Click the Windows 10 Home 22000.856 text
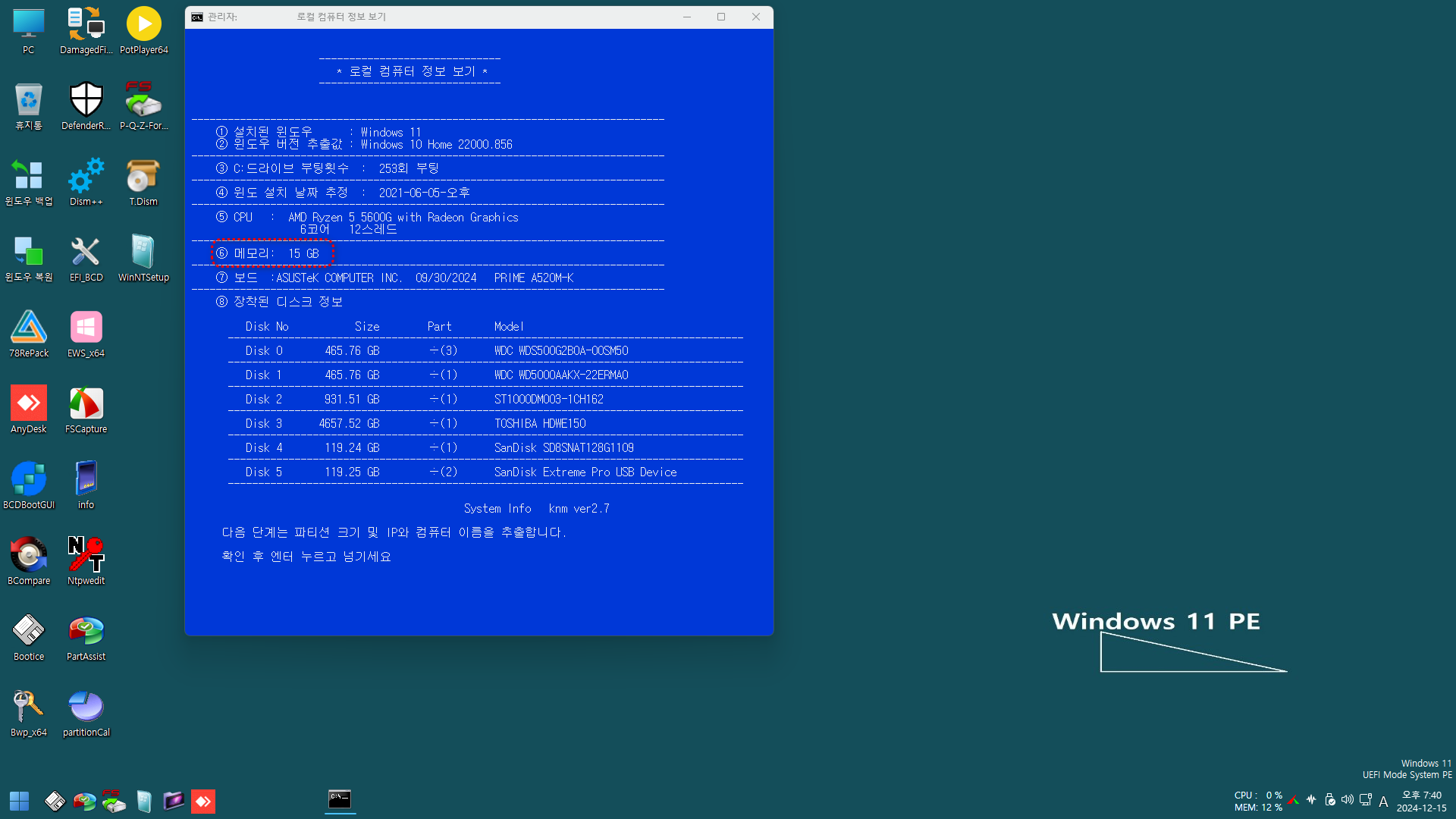 [x=437, y=145]
